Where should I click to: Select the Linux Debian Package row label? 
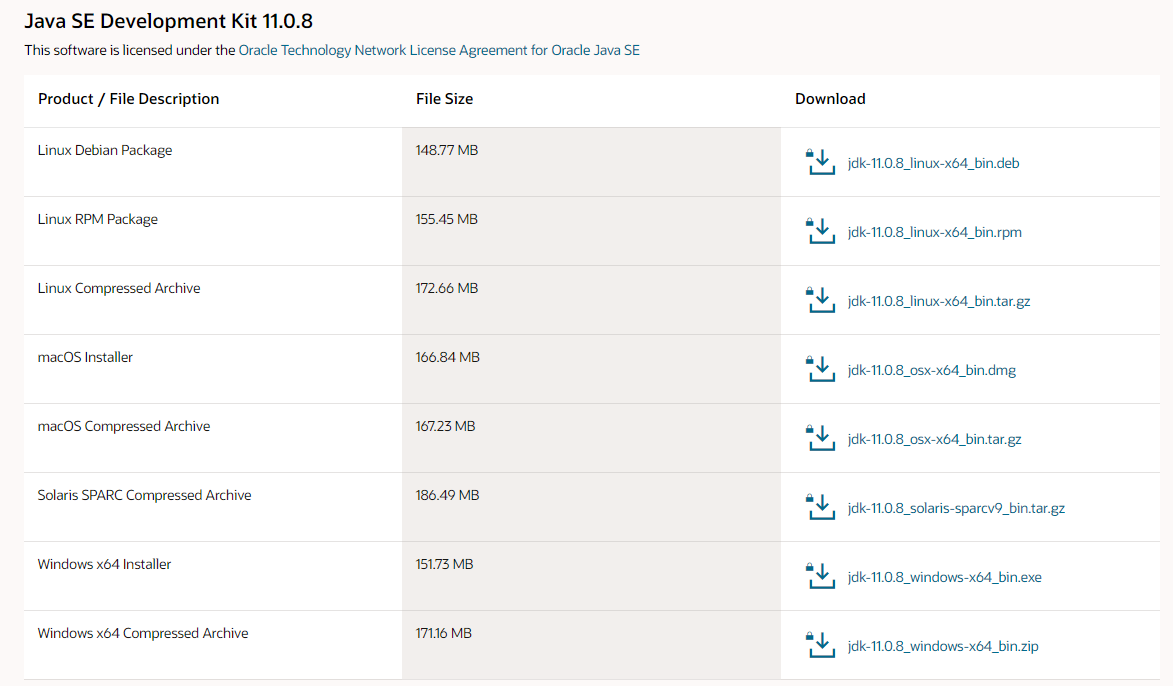pos(105,150)
